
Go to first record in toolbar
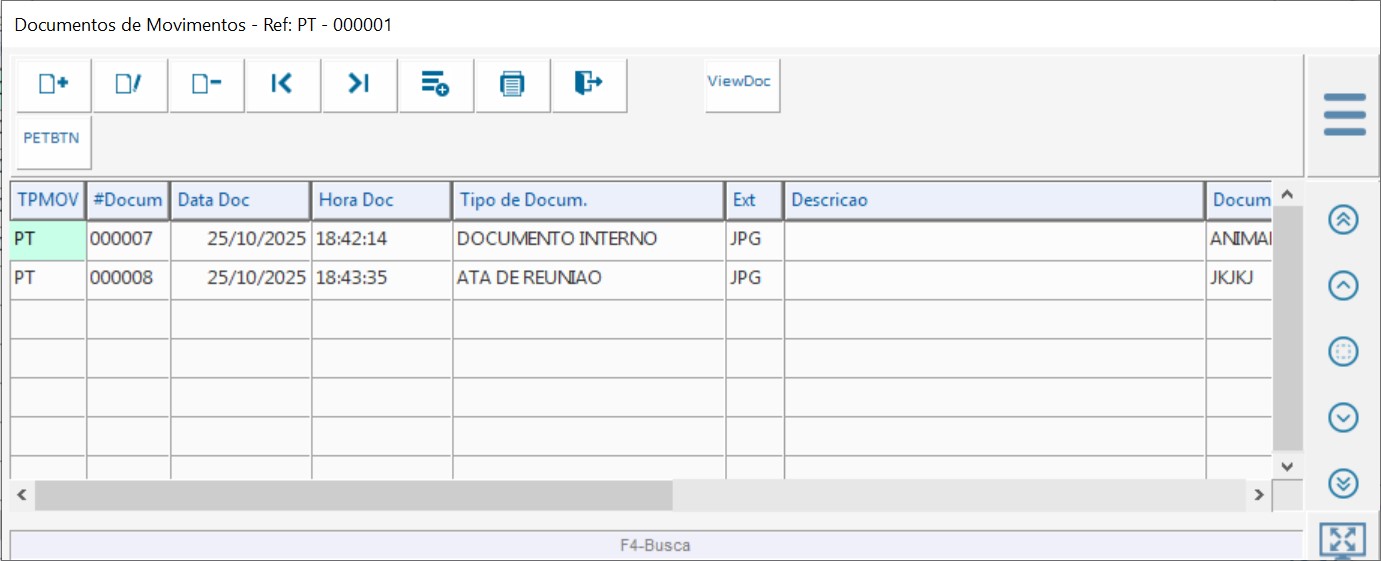point(283,85)
